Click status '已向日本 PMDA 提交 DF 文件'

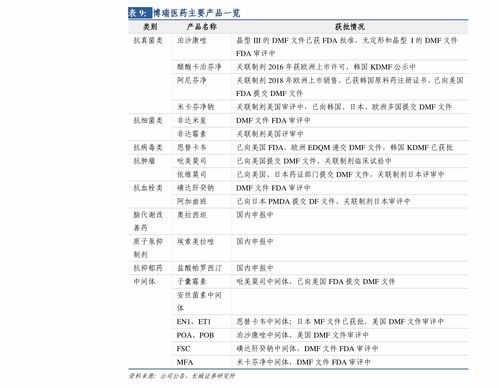point(286,201)
